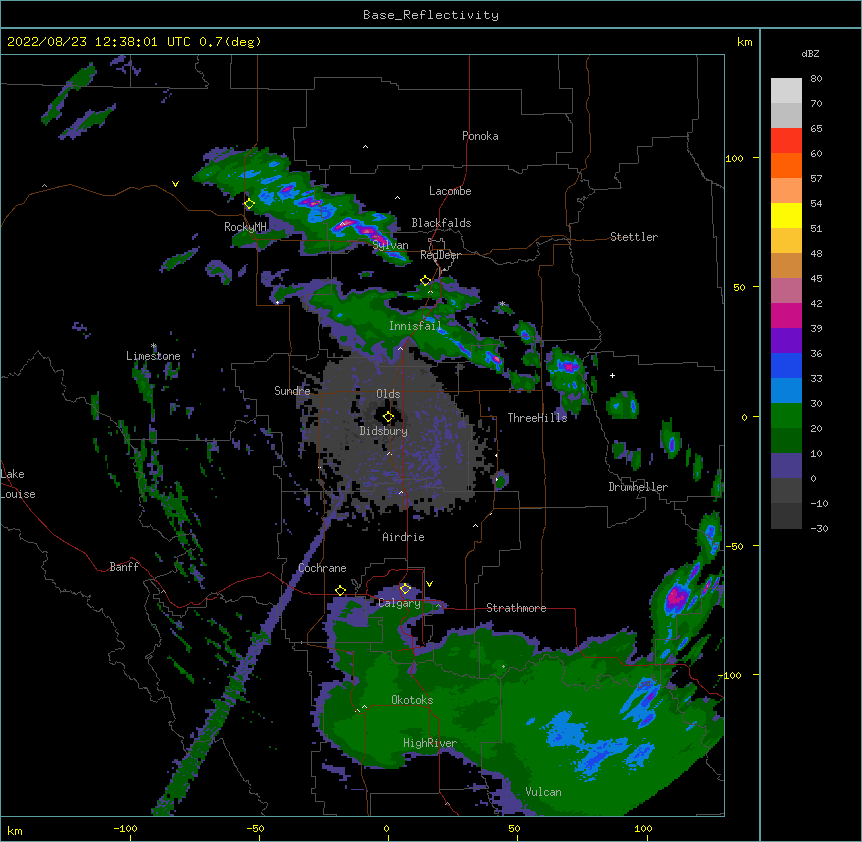The image size is (862, 842).
Task: Pick the orange 57–60 dBZ swatch
Action: click(786, 165)
